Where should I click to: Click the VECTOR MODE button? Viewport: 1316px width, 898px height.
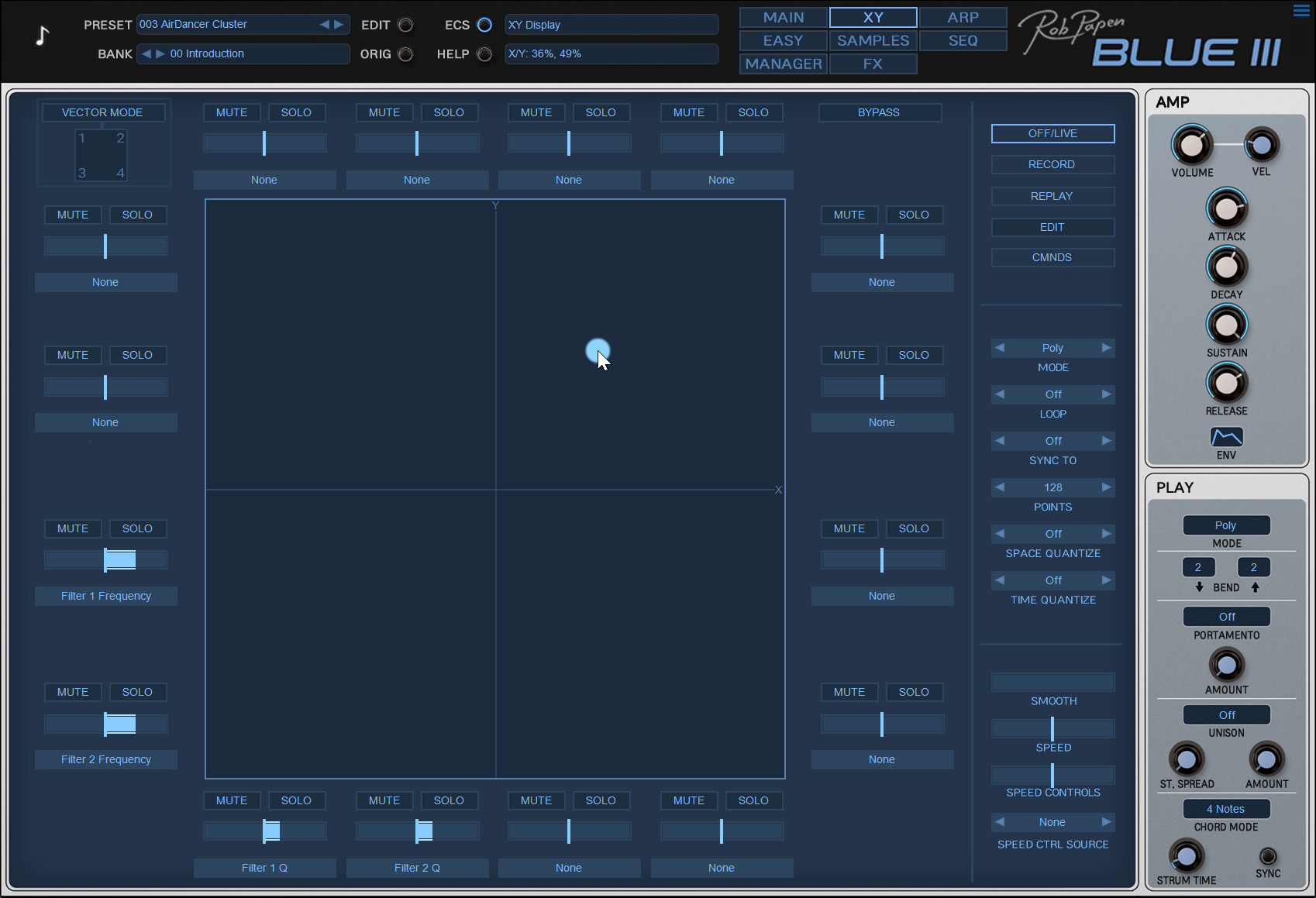pos(102,112)
